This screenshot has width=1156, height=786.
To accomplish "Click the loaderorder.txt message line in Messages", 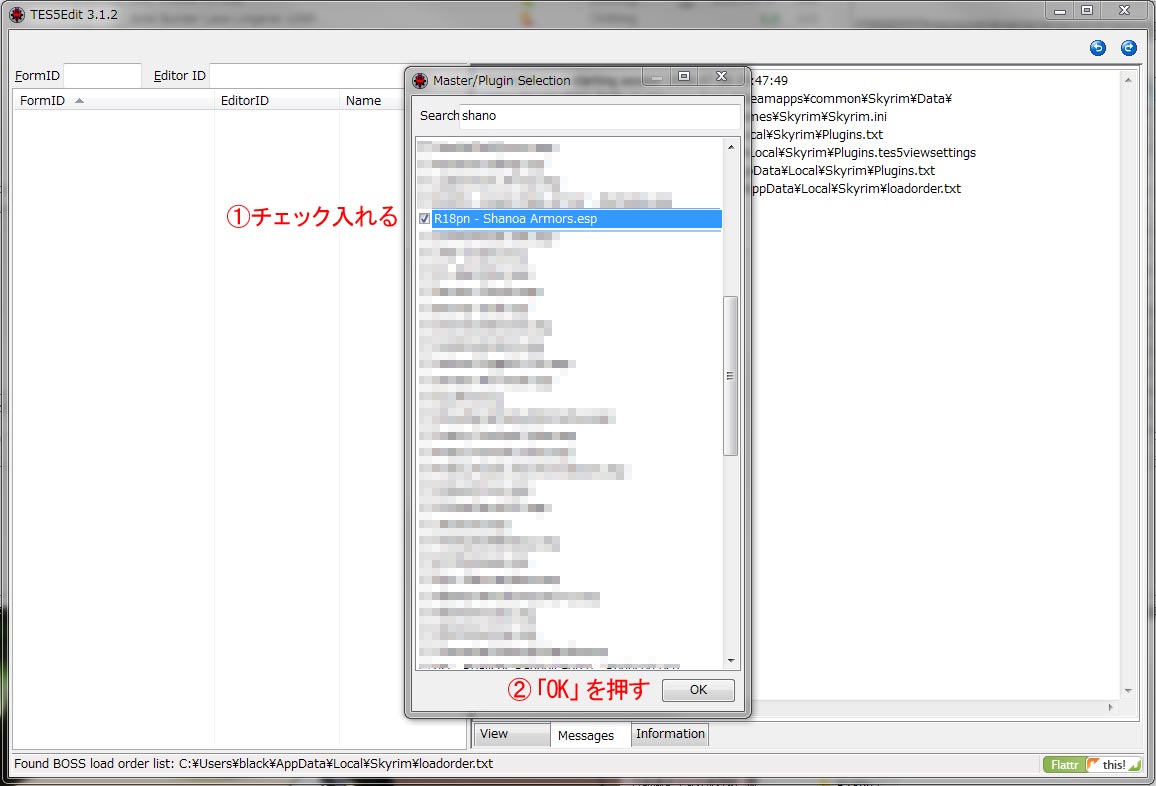I will click(855, 189).
